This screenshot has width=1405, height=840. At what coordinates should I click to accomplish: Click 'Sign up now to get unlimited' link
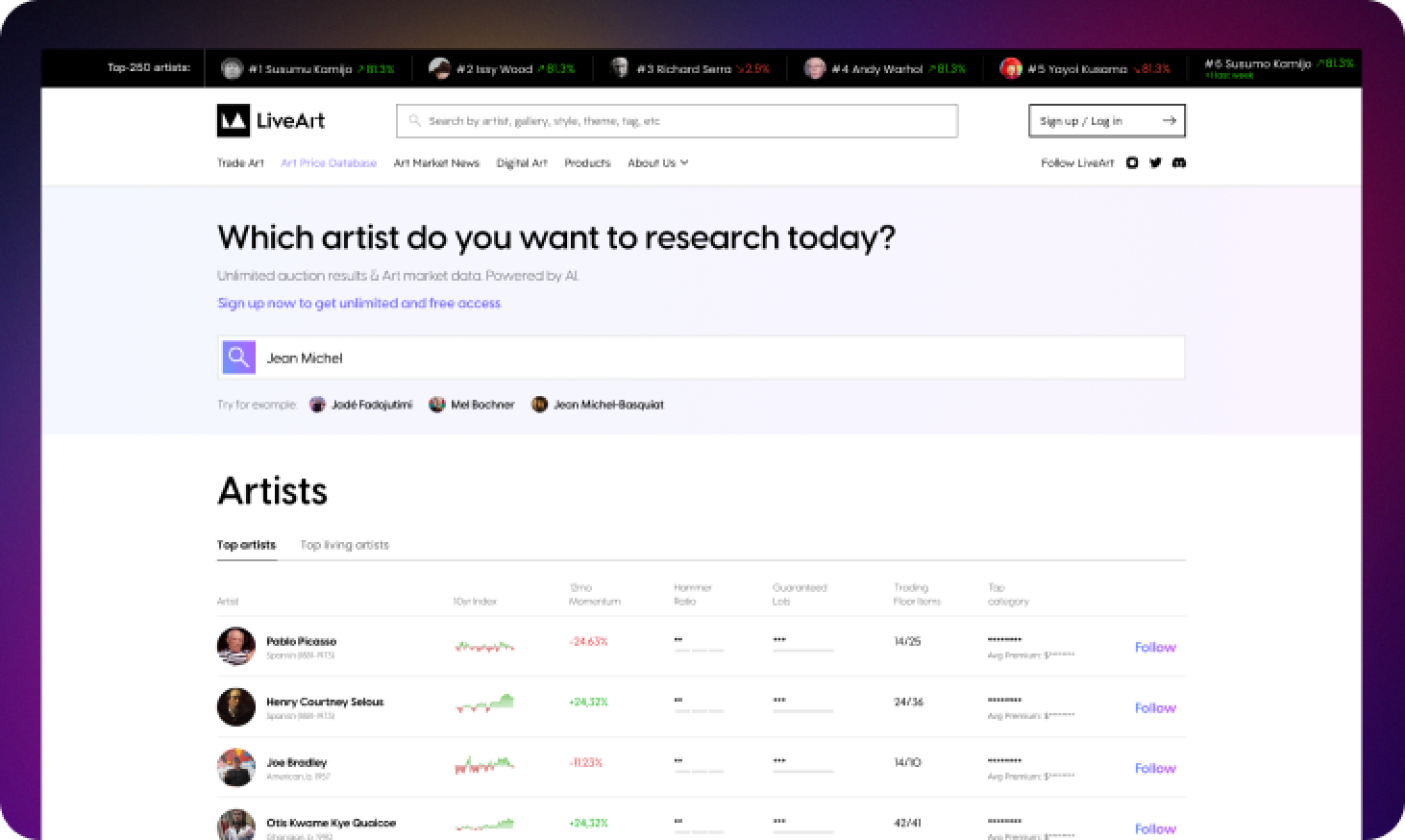point(358,303)
